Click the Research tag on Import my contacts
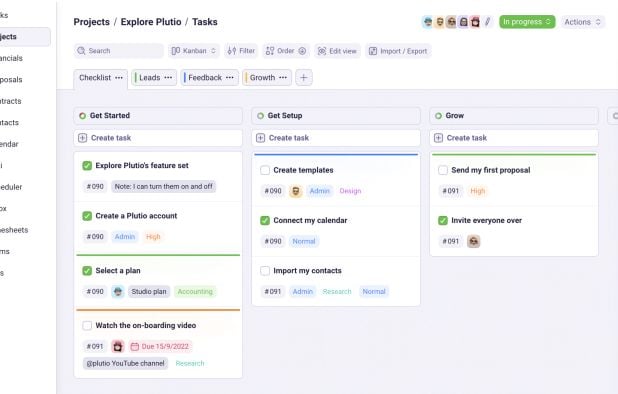This screenshot has height=394, width=618. coord(337,292)
